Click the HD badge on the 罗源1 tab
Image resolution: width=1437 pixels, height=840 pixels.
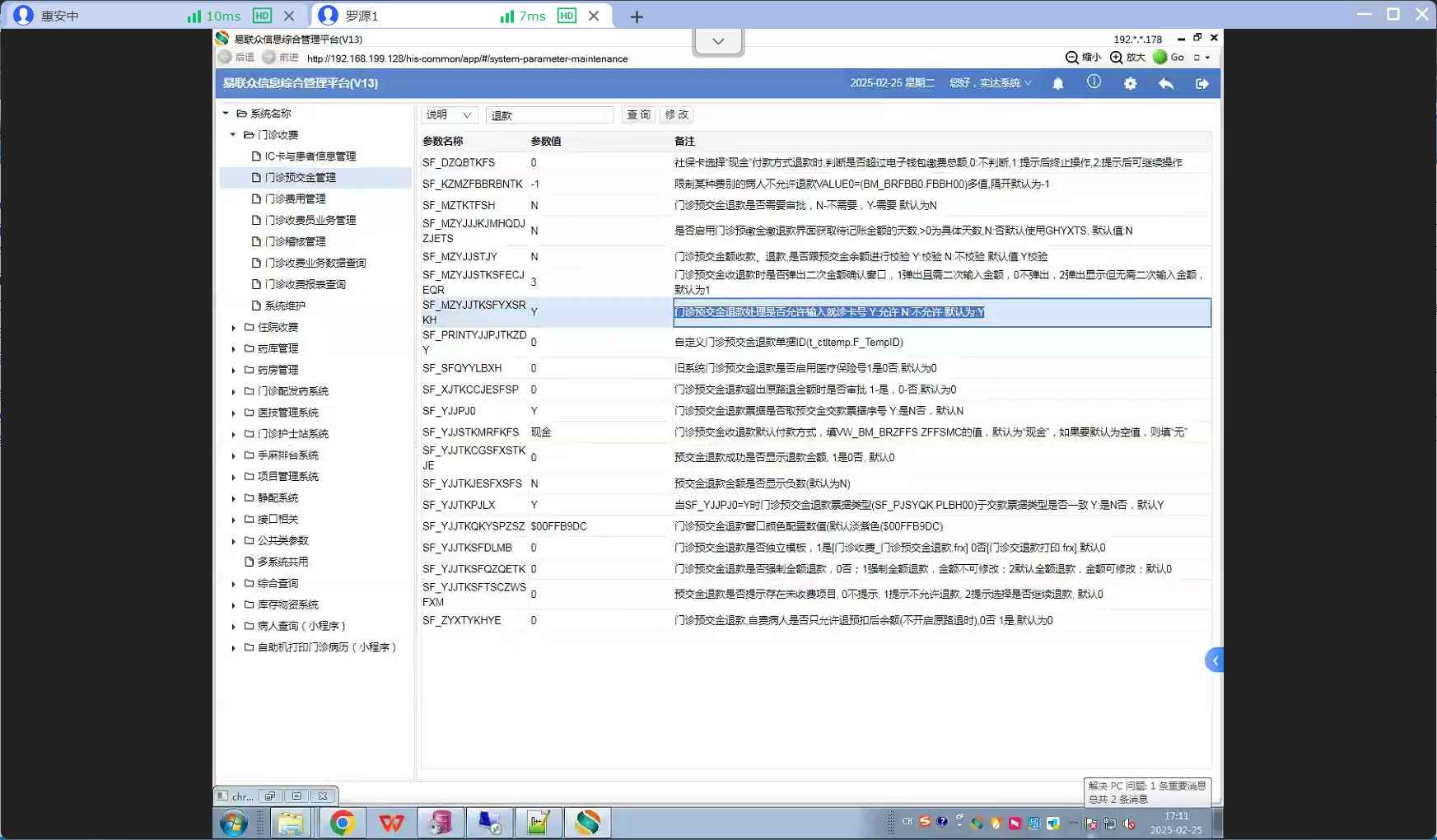pos(567,16)
